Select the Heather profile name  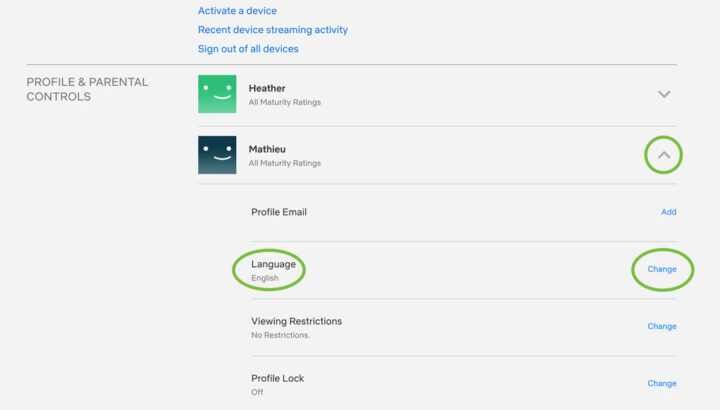267,88
